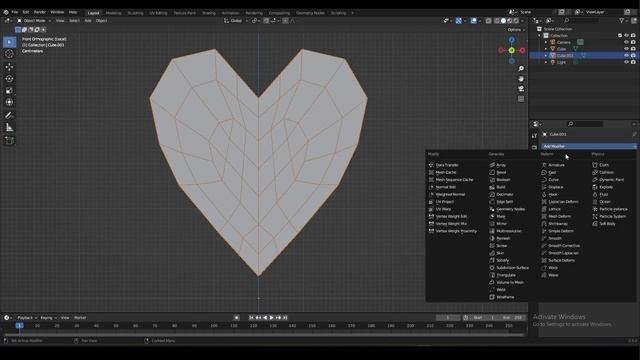Image resolution: width=640 pixels, height=360 pixels.
Task: Select the Scale tool
Action: 9,91
